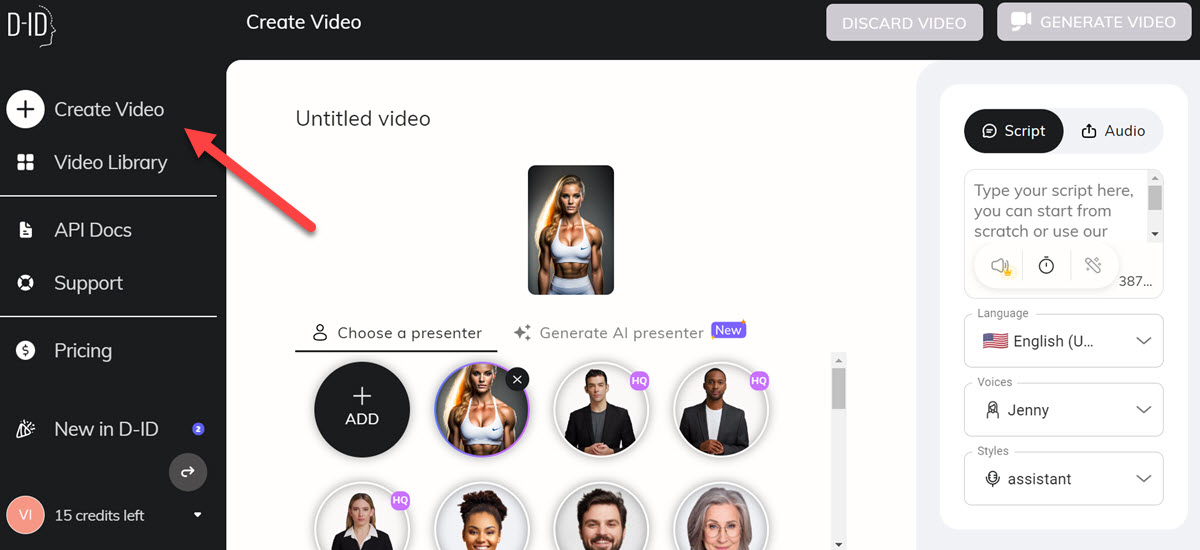Screen dimensions: 1200x550
Task: Click ADD to upload a presenter
Action: pos(362,409)
